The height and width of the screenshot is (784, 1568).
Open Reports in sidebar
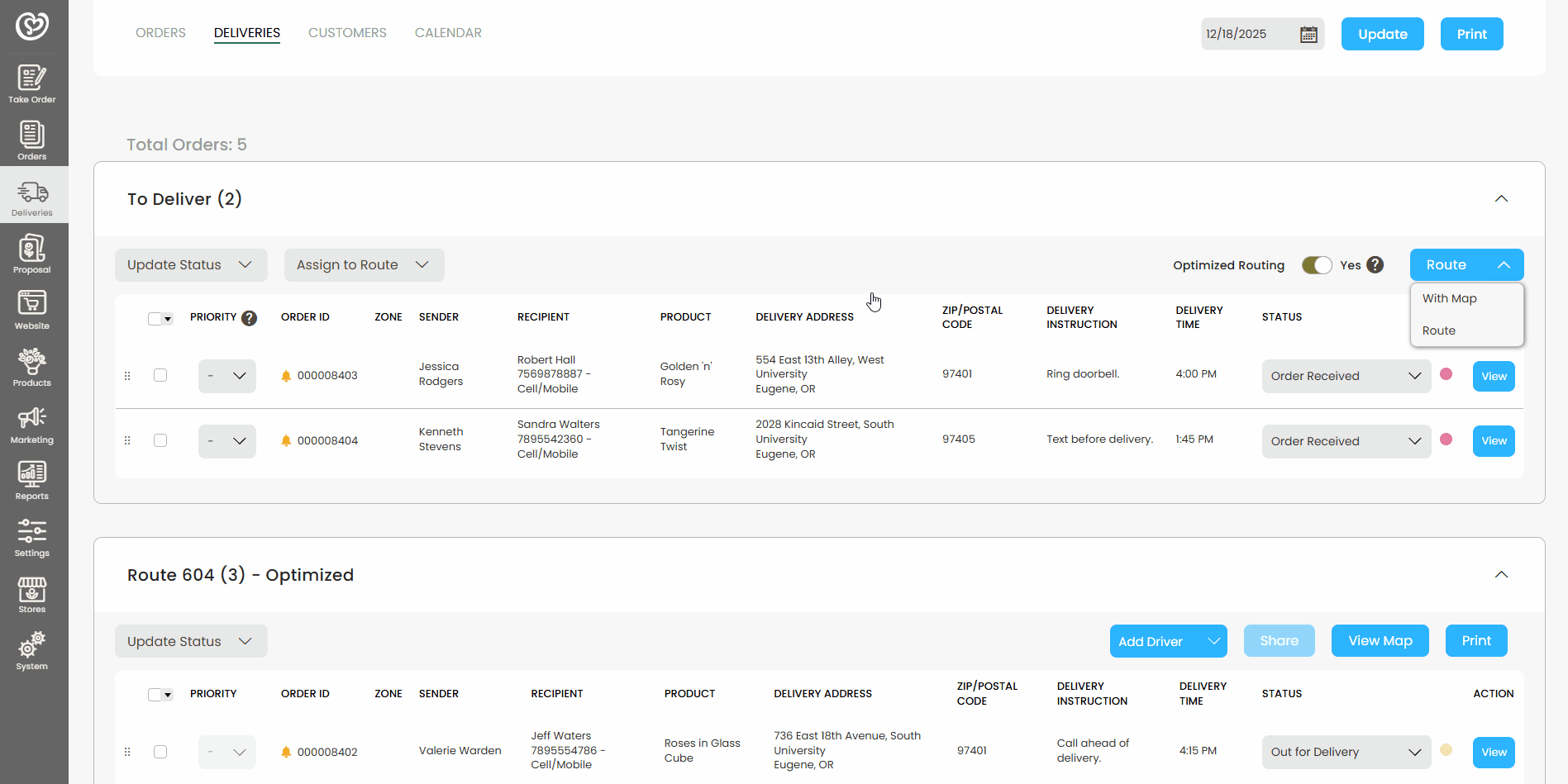point(32,480)
